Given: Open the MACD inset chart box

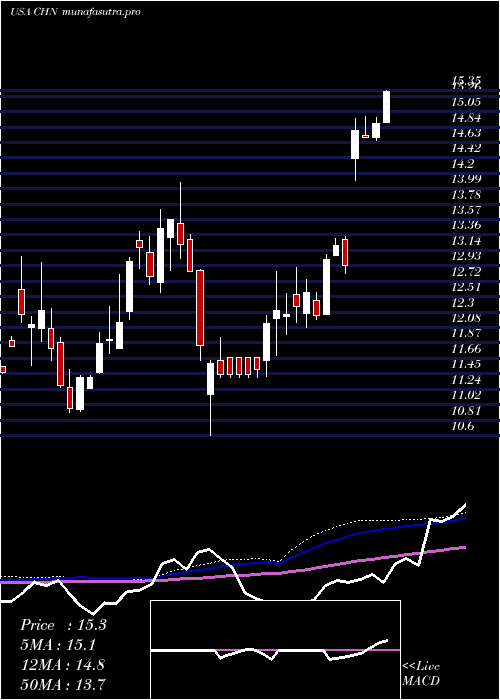Looking at the screenshot, I should (275, 650).
